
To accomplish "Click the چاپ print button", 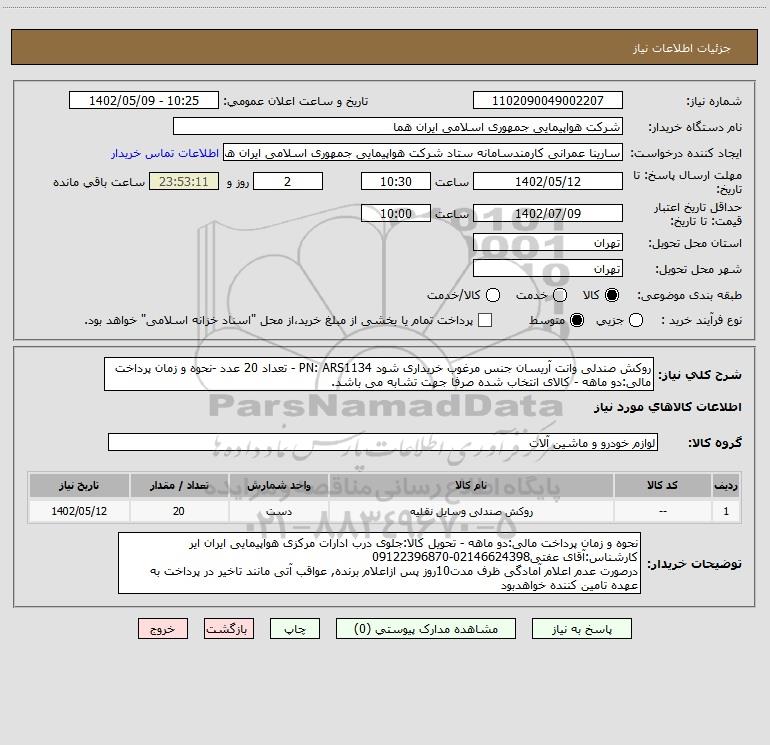I will click(295, 629).
